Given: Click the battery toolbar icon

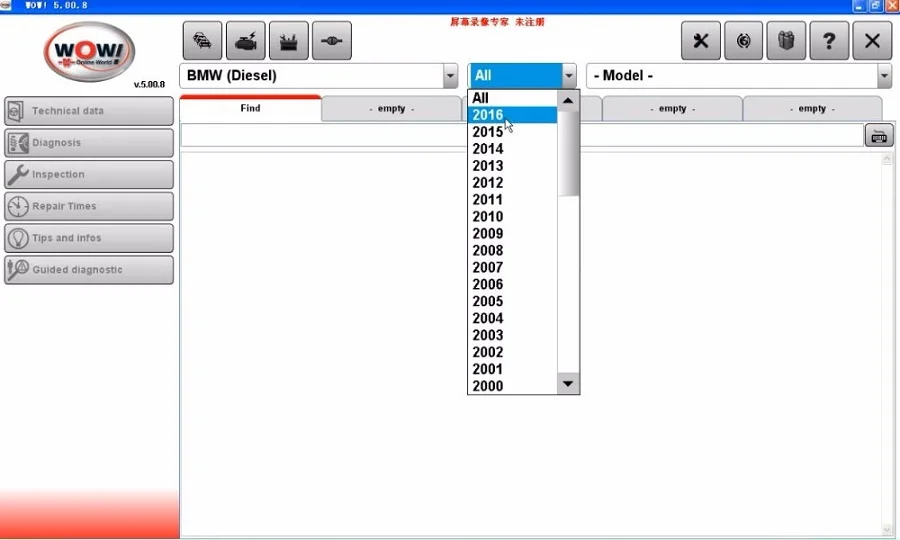Looking at the screenshot, I should coord(289,41).
